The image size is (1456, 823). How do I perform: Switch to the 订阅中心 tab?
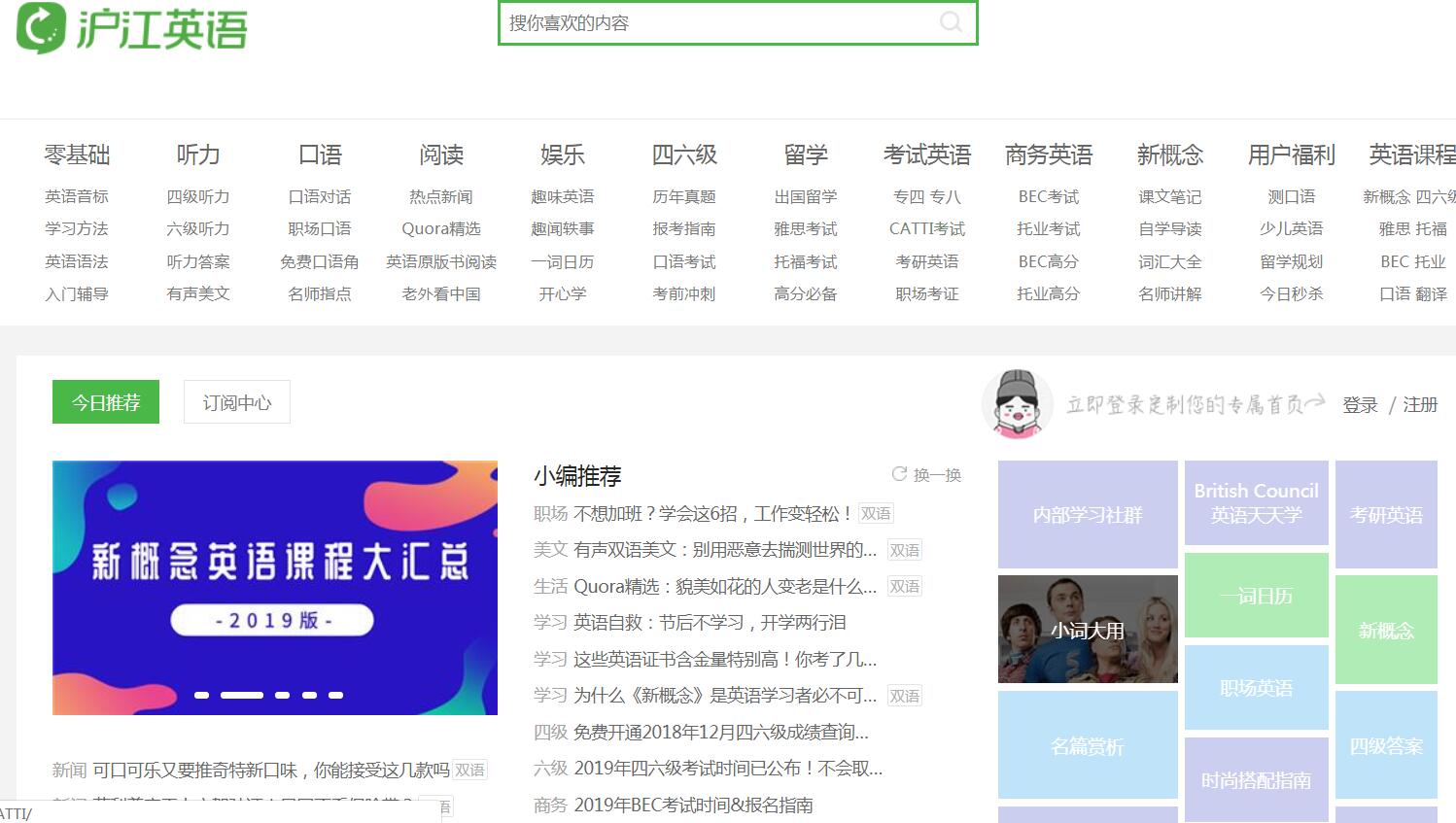235,401
